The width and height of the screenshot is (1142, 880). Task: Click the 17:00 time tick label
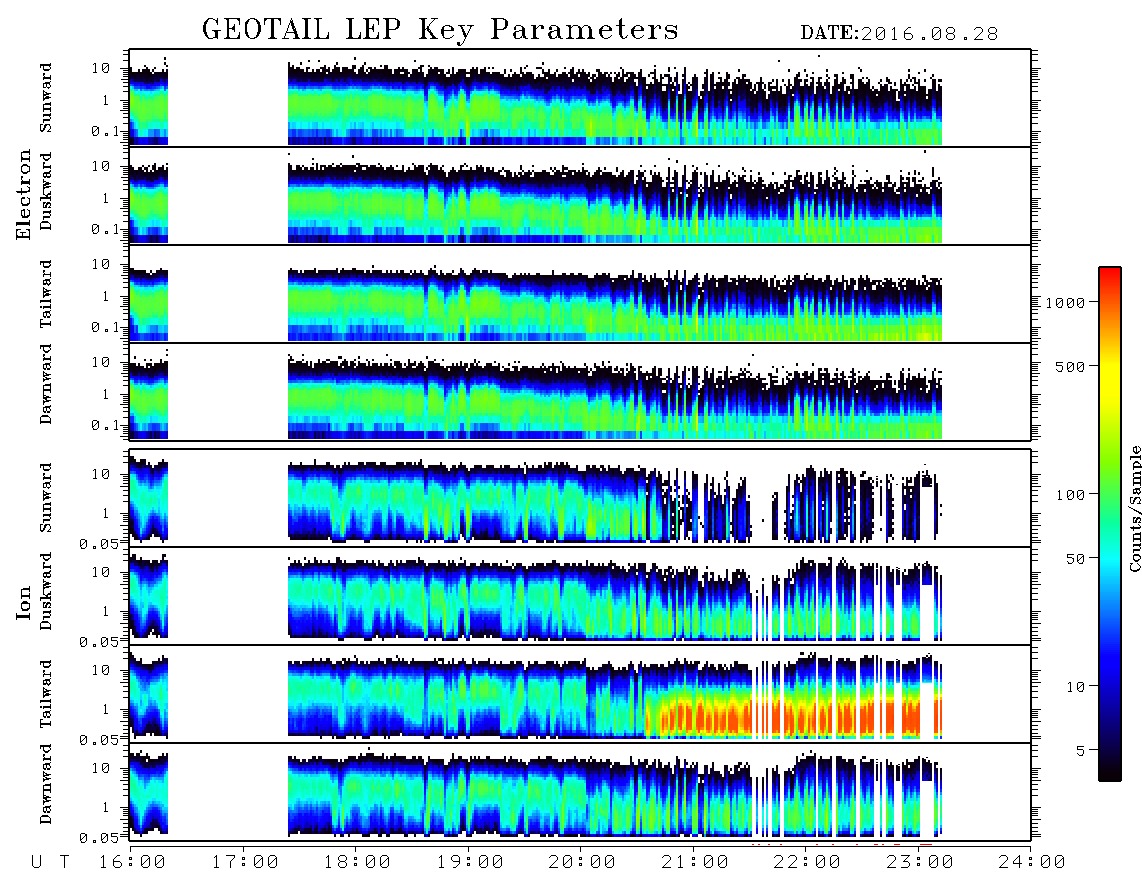point(245,863)
